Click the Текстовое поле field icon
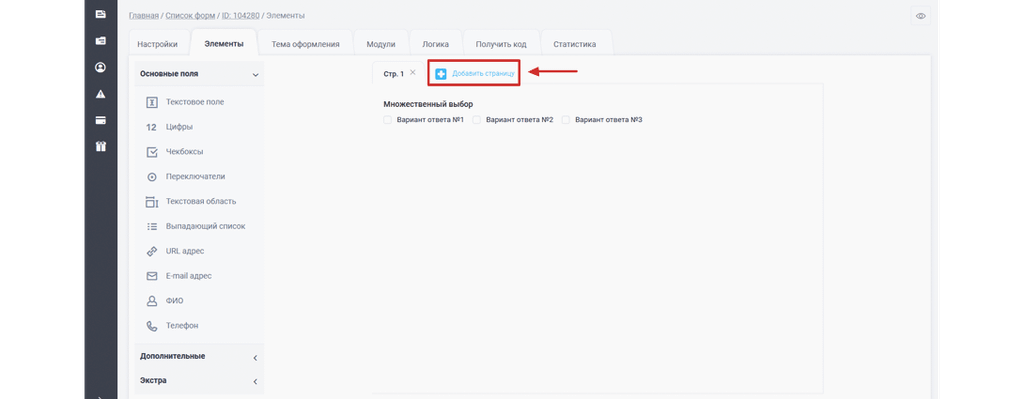The height and width of the screenshot is (399, 1024). [x=152, y=103]
